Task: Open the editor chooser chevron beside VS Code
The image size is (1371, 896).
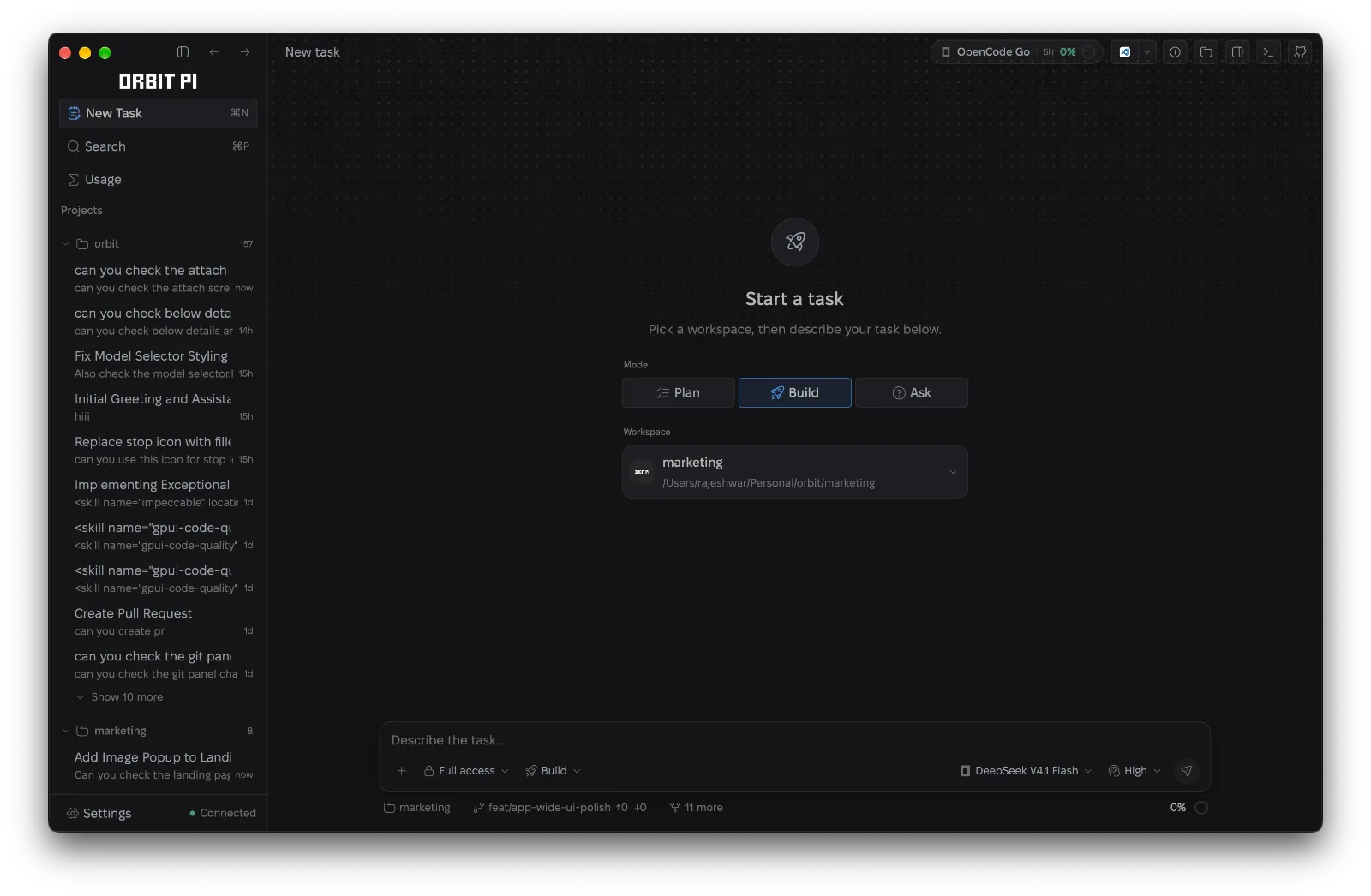Action: 1146,52
